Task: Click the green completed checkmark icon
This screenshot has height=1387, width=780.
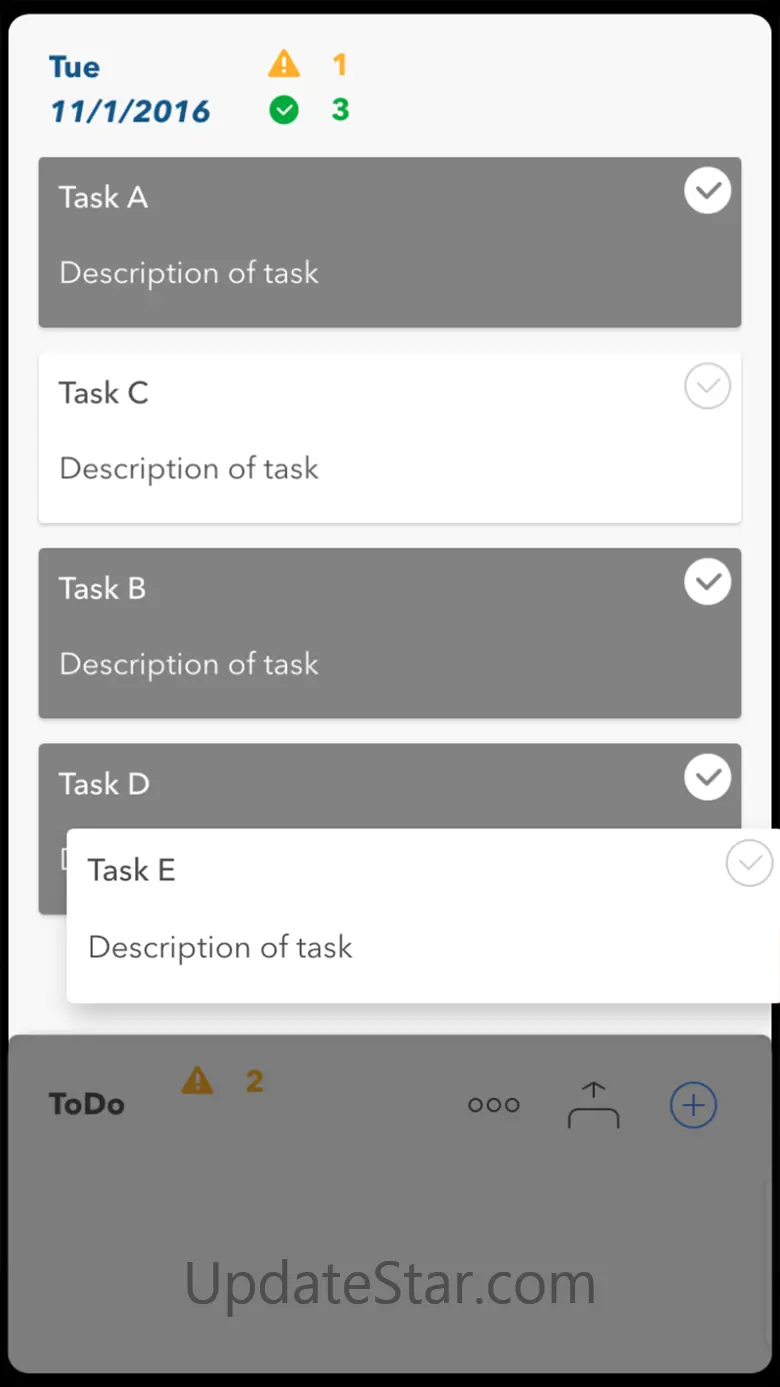Action: pyautogui.click(x=284, y=110)
